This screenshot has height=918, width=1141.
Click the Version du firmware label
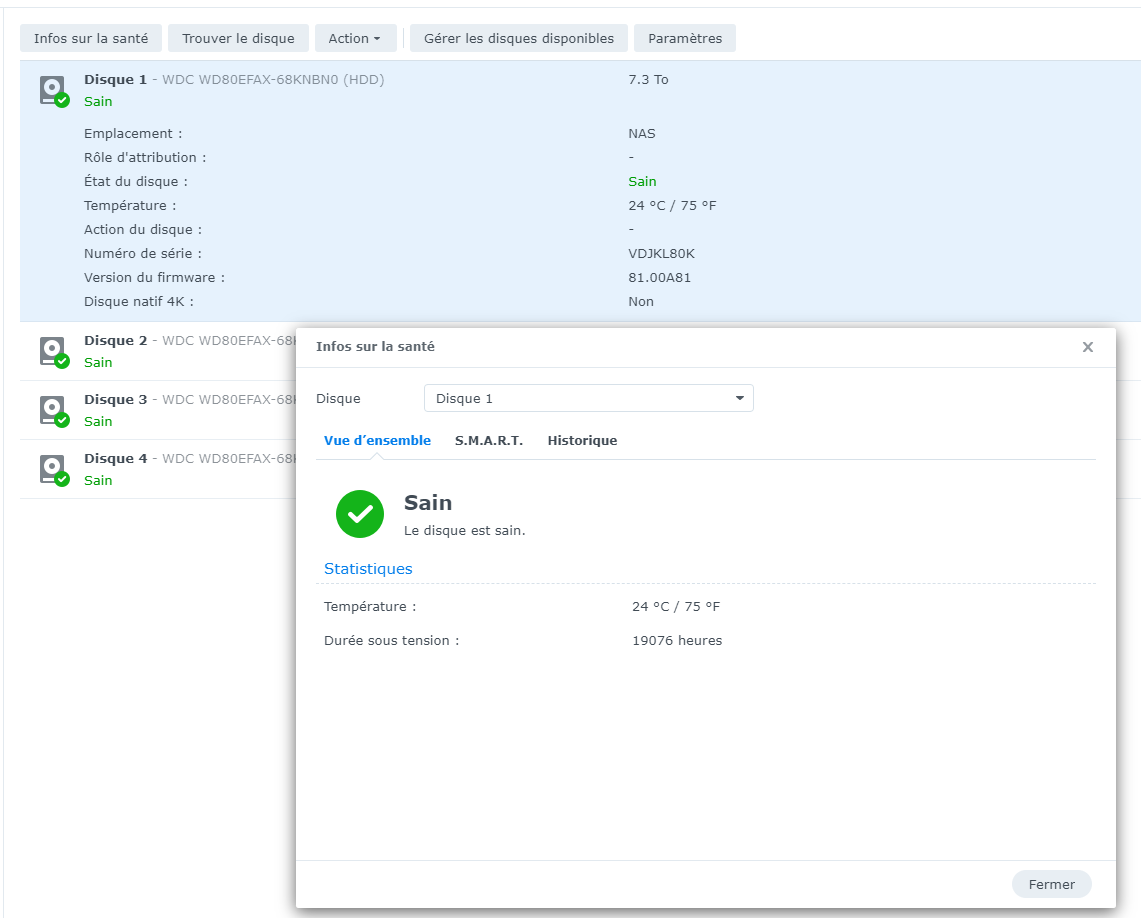click(154, 277)
